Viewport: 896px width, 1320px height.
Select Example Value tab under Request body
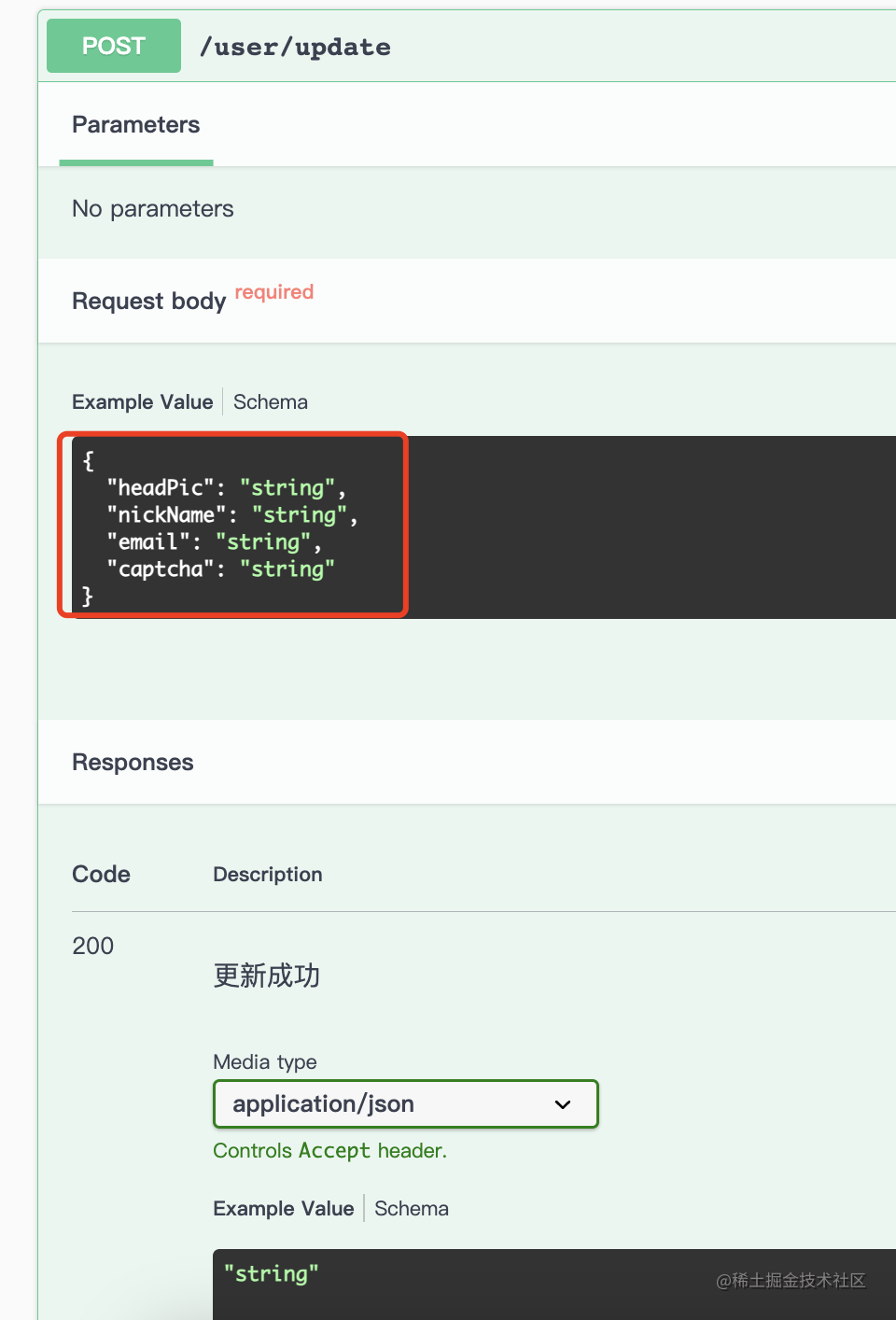coord(143,402)
